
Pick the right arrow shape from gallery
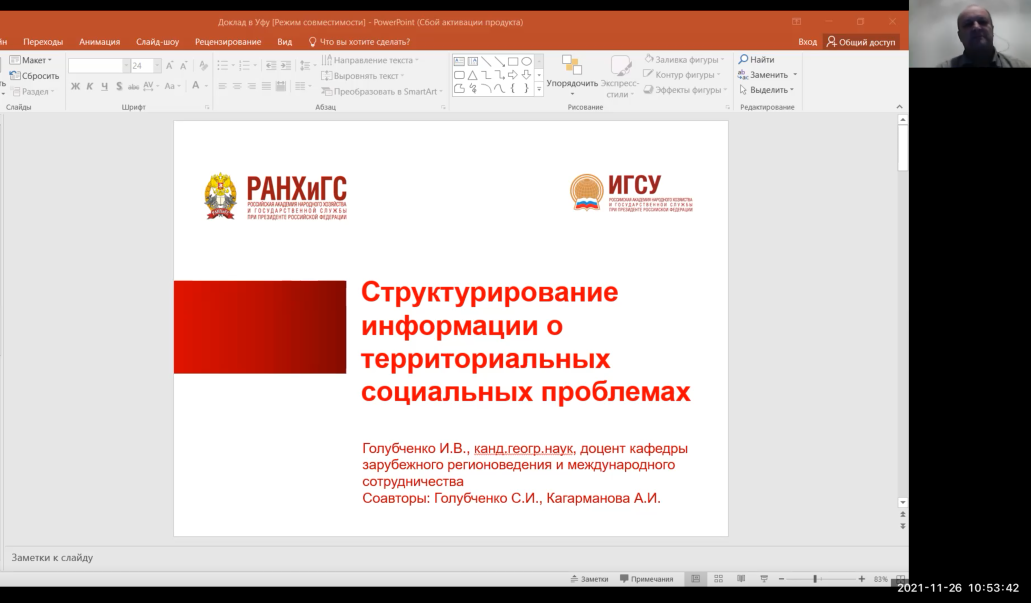coord(513,75)
